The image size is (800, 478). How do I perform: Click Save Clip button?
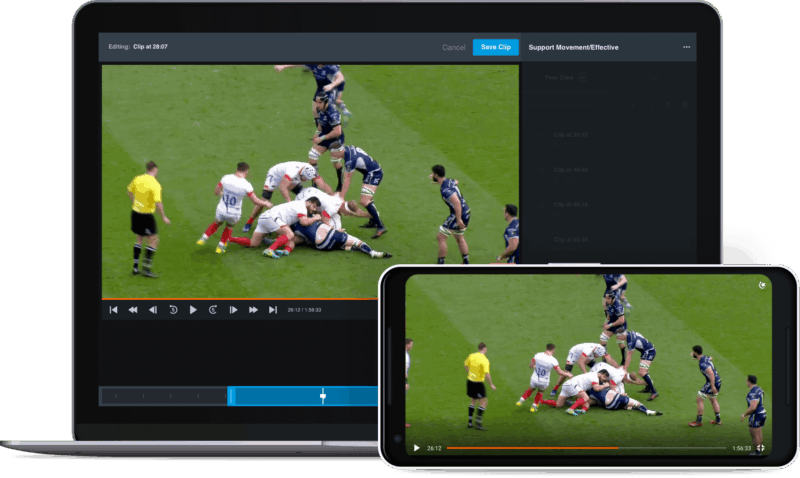[495, 47]
